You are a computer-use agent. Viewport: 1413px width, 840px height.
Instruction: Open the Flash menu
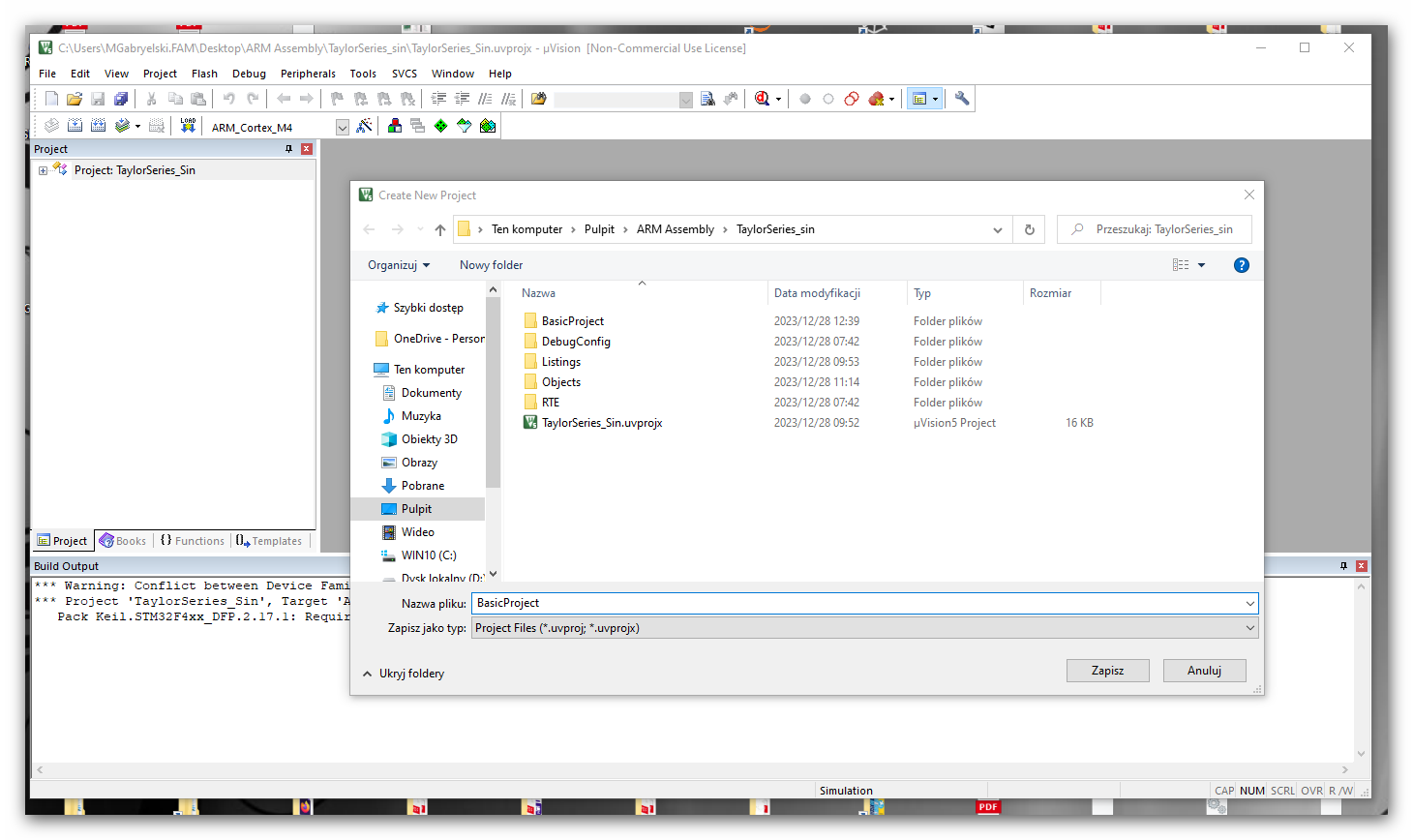[x=204, y=74]
